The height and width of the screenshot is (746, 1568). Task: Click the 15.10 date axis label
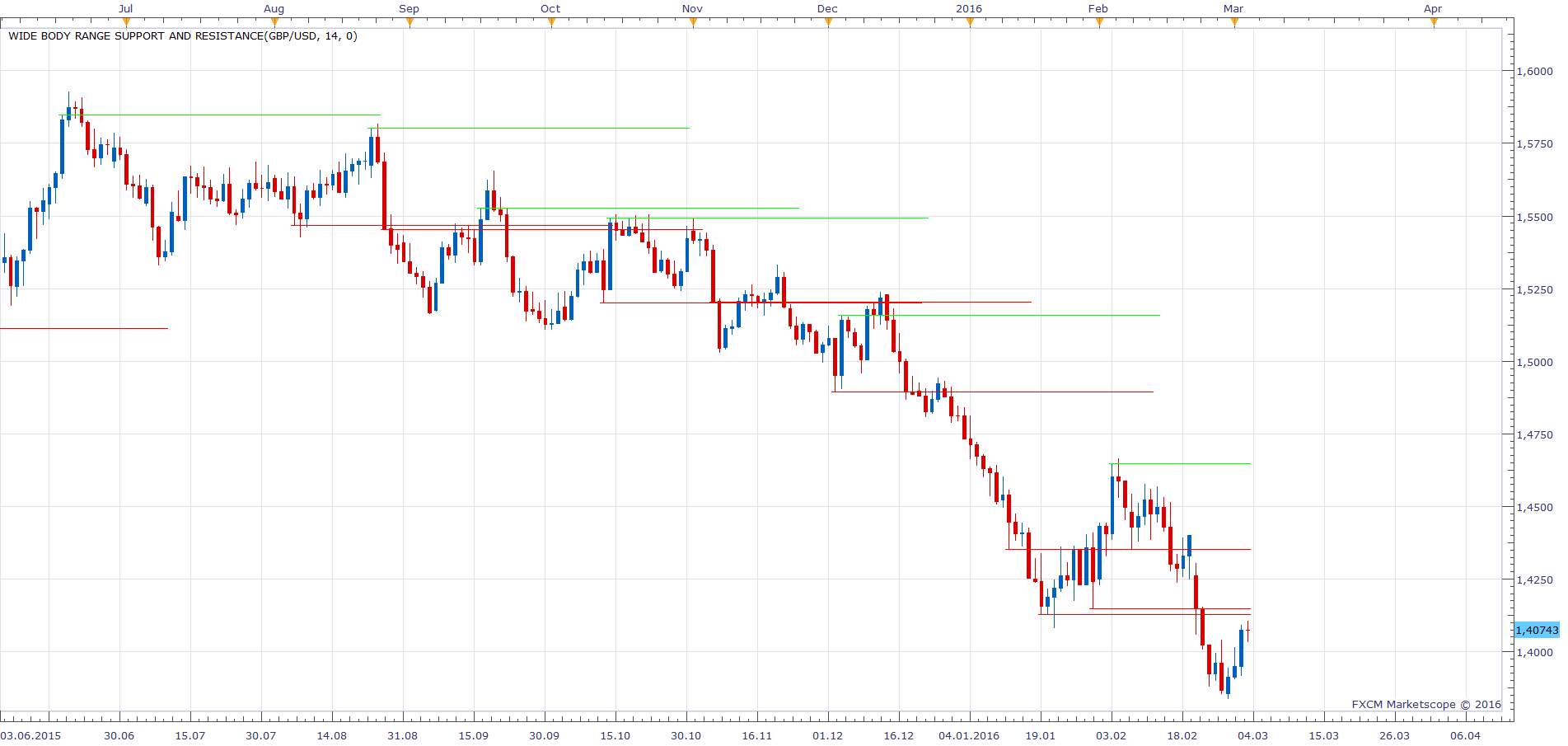pyautogui.click(x=615, y=735)
